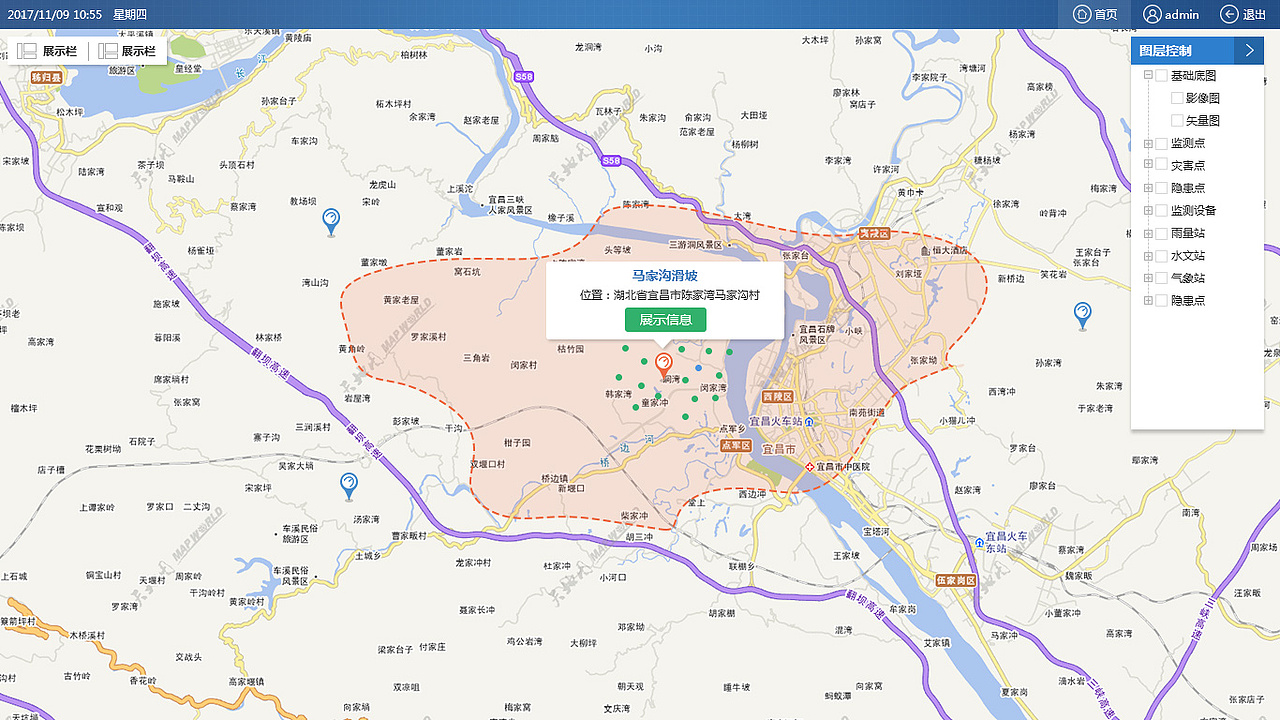The image size is (1280, 720).
Task: Click the 2017/11/09 10:55 date text
Action: pyautogui.click(x=54, y=14)
